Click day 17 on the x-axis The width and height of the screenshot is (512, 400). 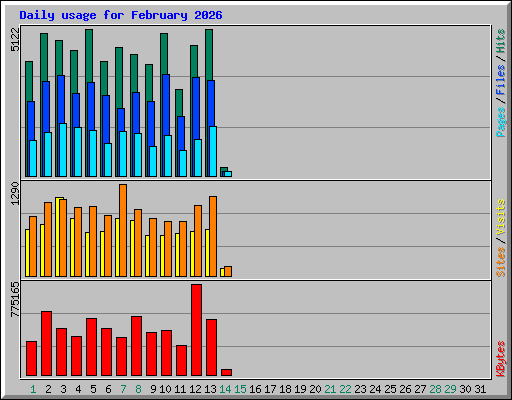click(x=270, y=389)
